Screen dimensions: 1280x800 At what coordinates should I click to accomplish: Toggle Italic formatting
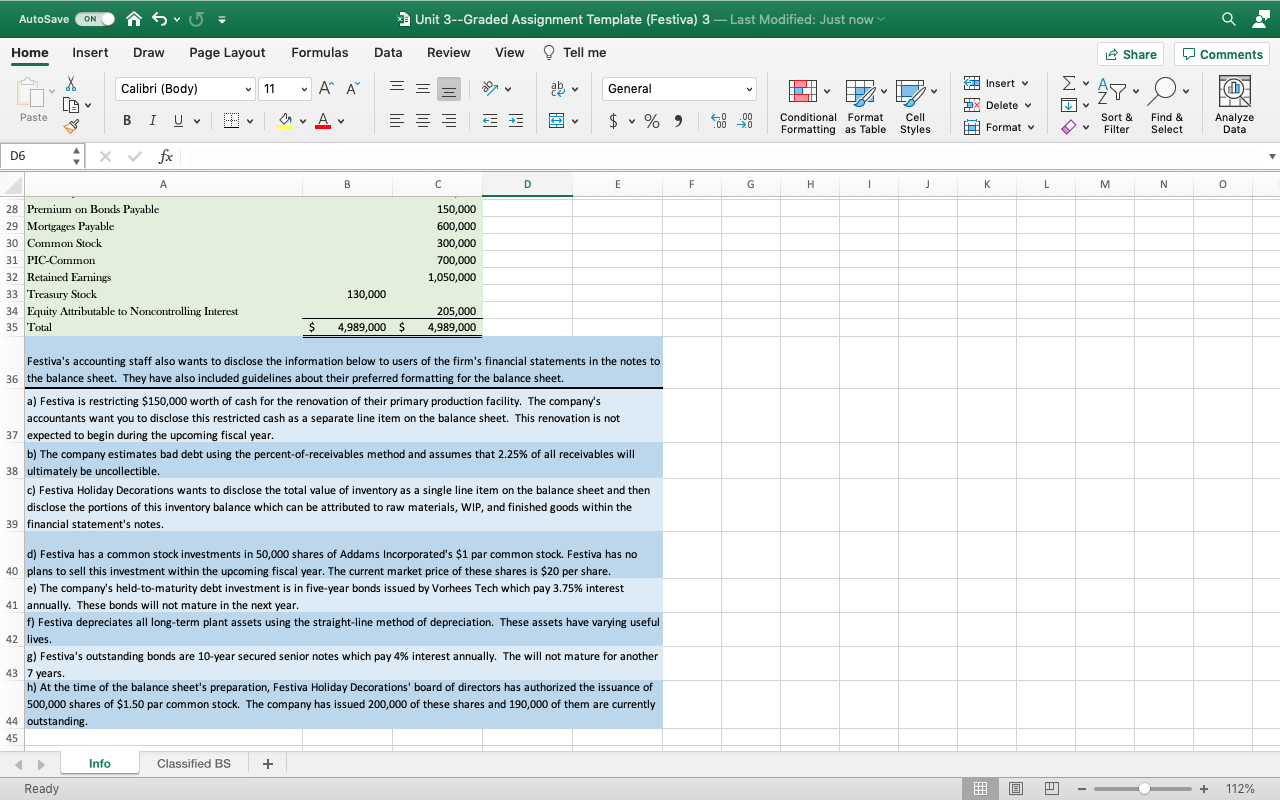pyautogui.click(x=152, y=121)
